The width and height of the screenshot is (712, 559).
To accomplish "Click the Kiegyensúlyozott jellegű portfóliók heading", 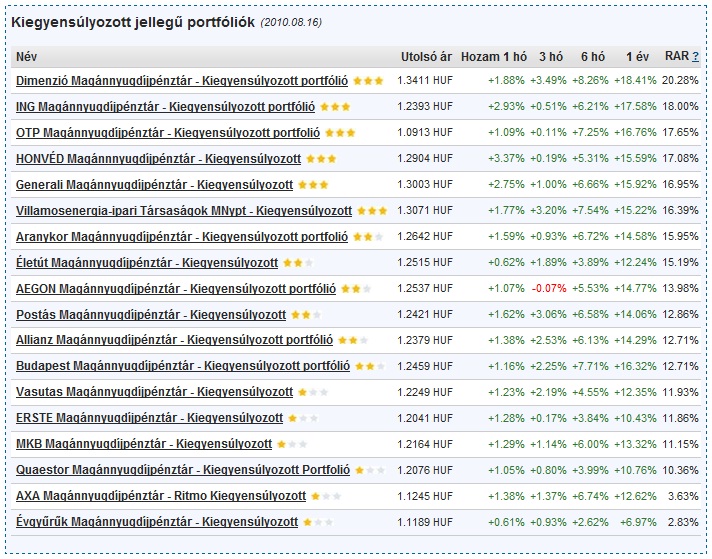I will 133,22.
